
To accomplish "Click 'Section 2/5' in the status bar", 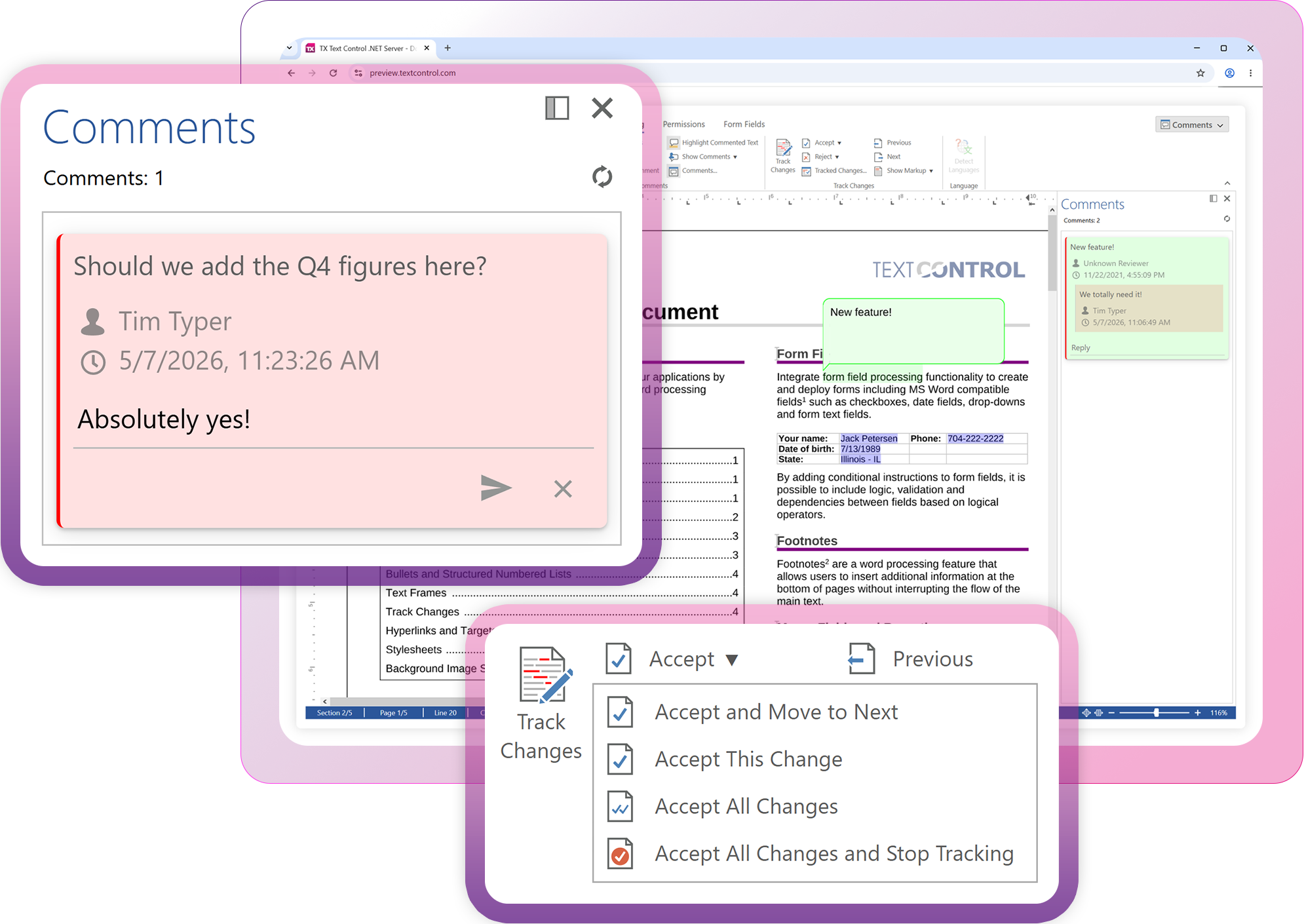I will [334, 713].
